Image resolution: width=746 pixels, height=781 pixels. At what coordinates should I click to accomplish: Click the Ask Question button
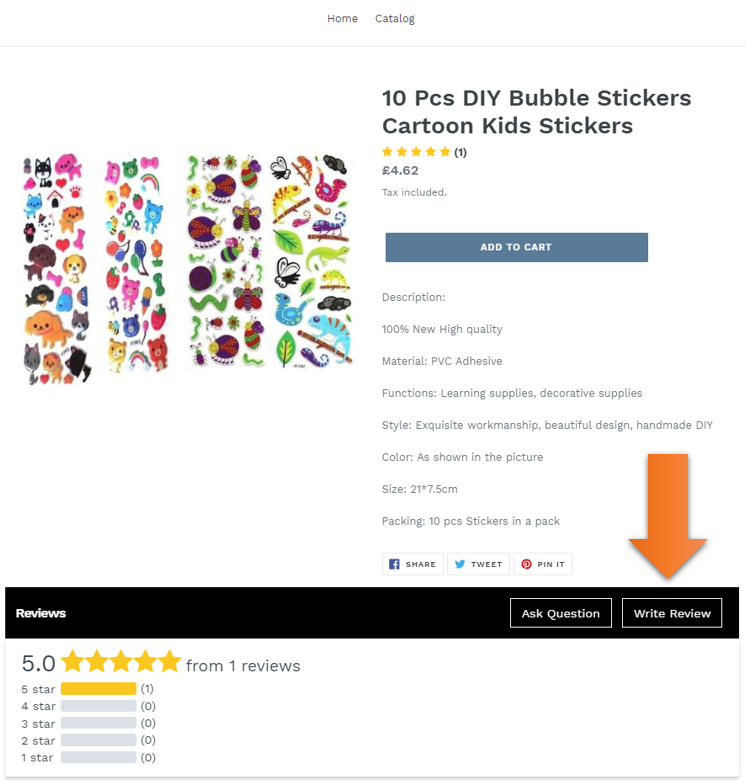[561, 613]
